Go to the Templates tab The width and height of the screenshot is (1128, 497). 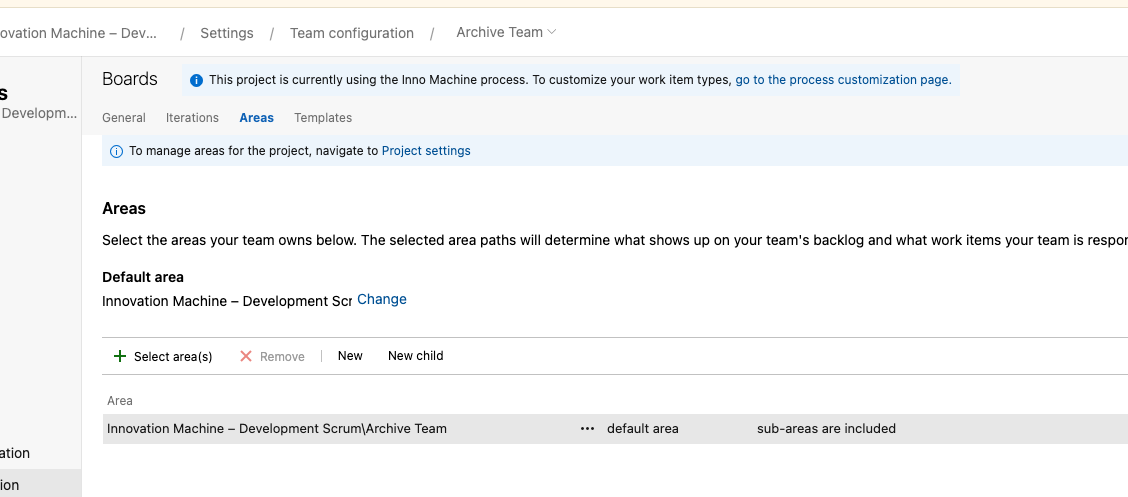click(x=323, y=118)
